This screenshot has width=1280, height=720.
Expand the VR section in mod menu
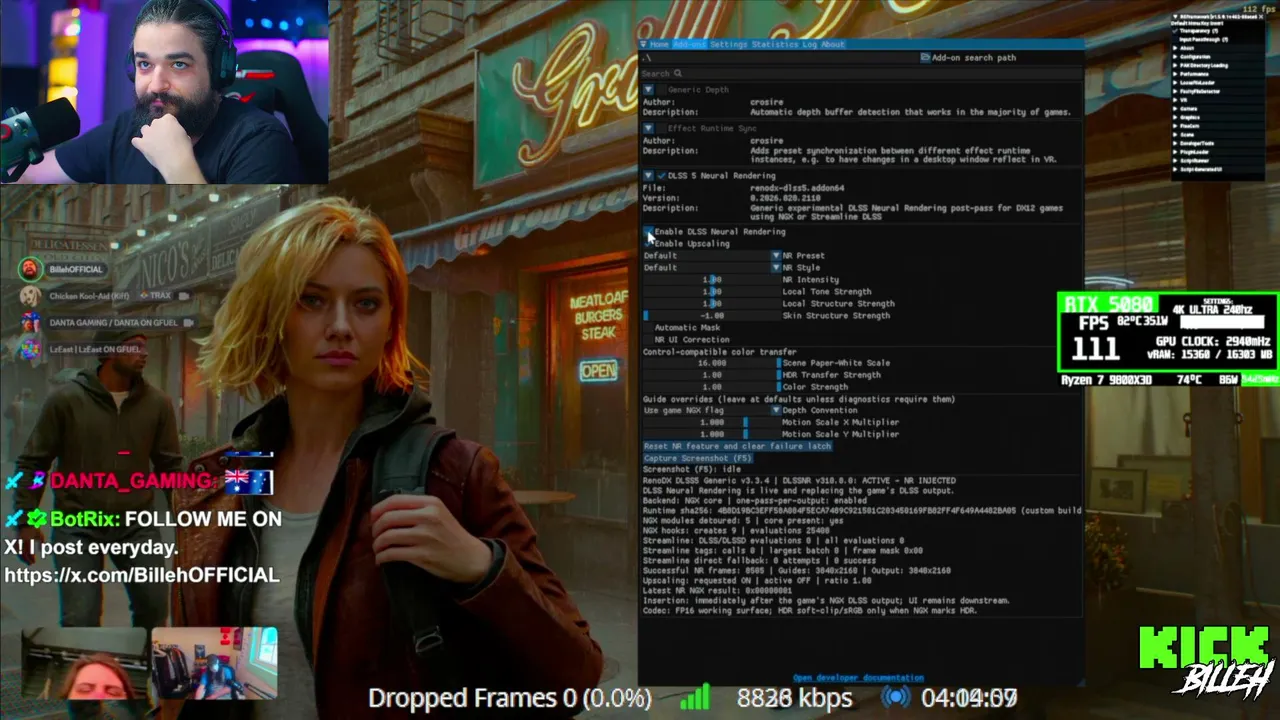[1182, 100]
